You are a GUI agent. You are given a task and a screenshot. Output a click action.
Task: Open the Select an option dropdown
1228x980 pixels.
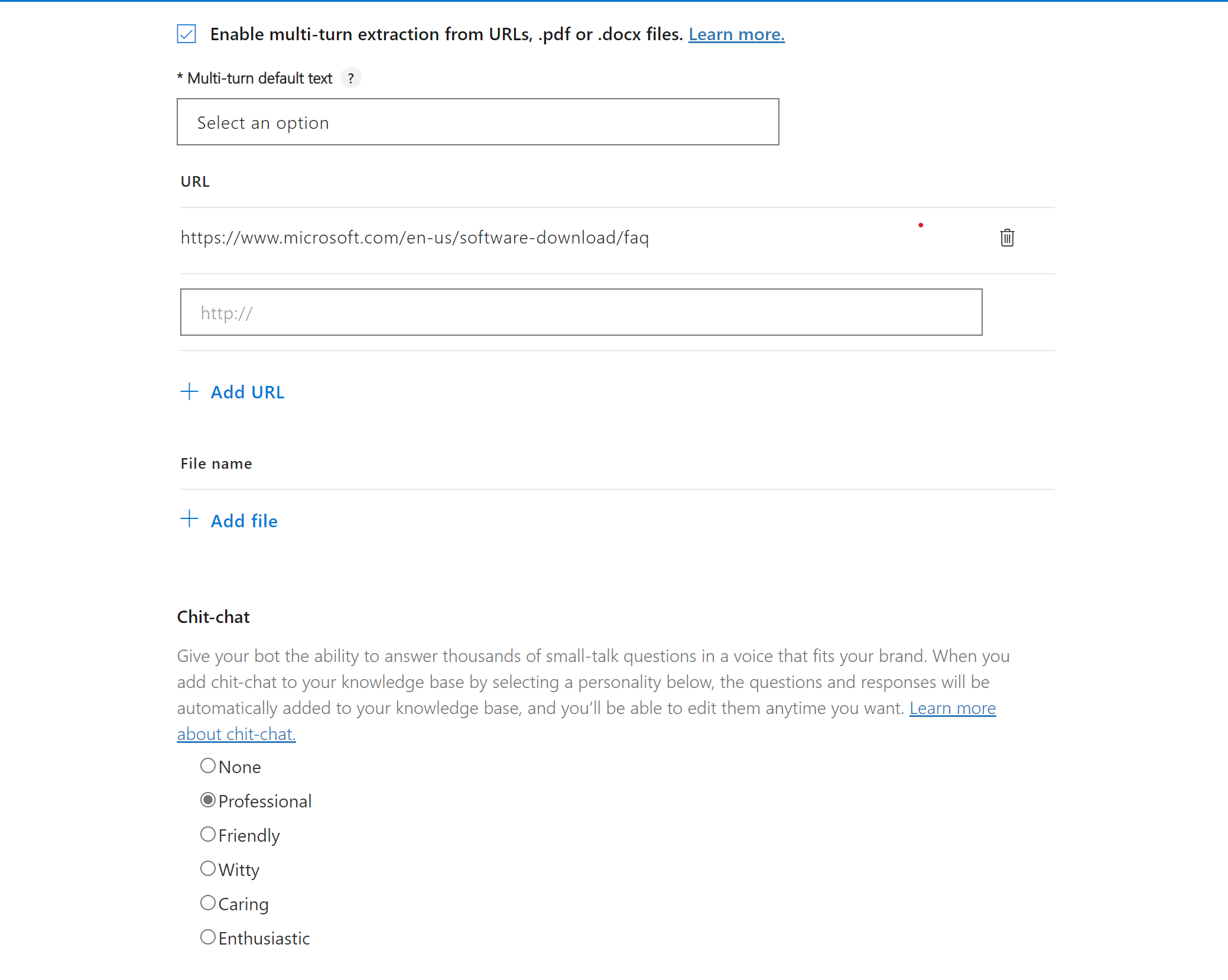click(477, 122)
